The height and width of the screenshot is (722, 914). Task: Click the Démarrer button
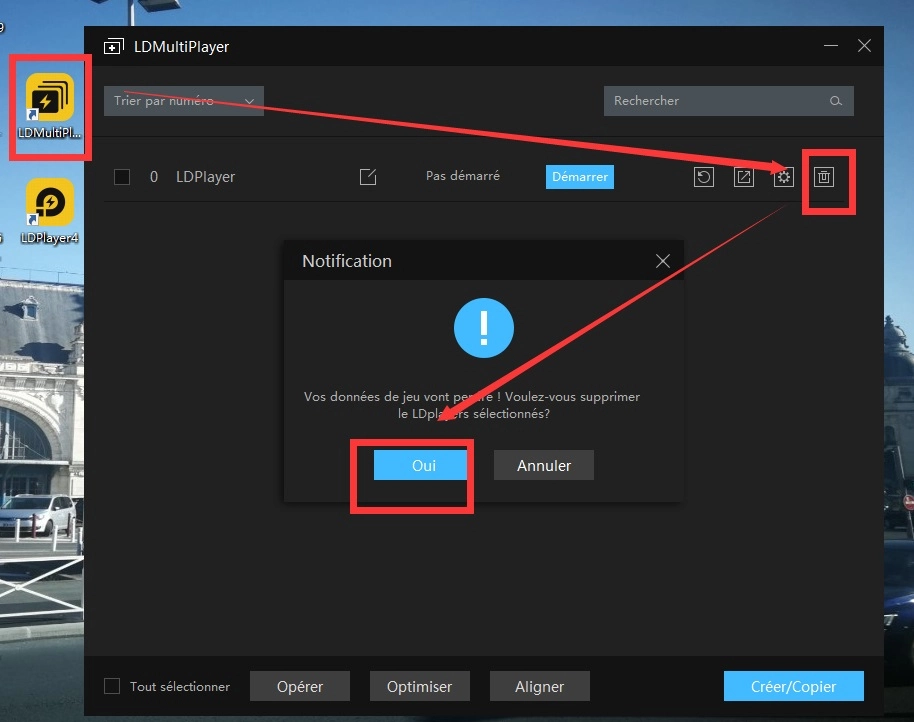tap(579, 177)
